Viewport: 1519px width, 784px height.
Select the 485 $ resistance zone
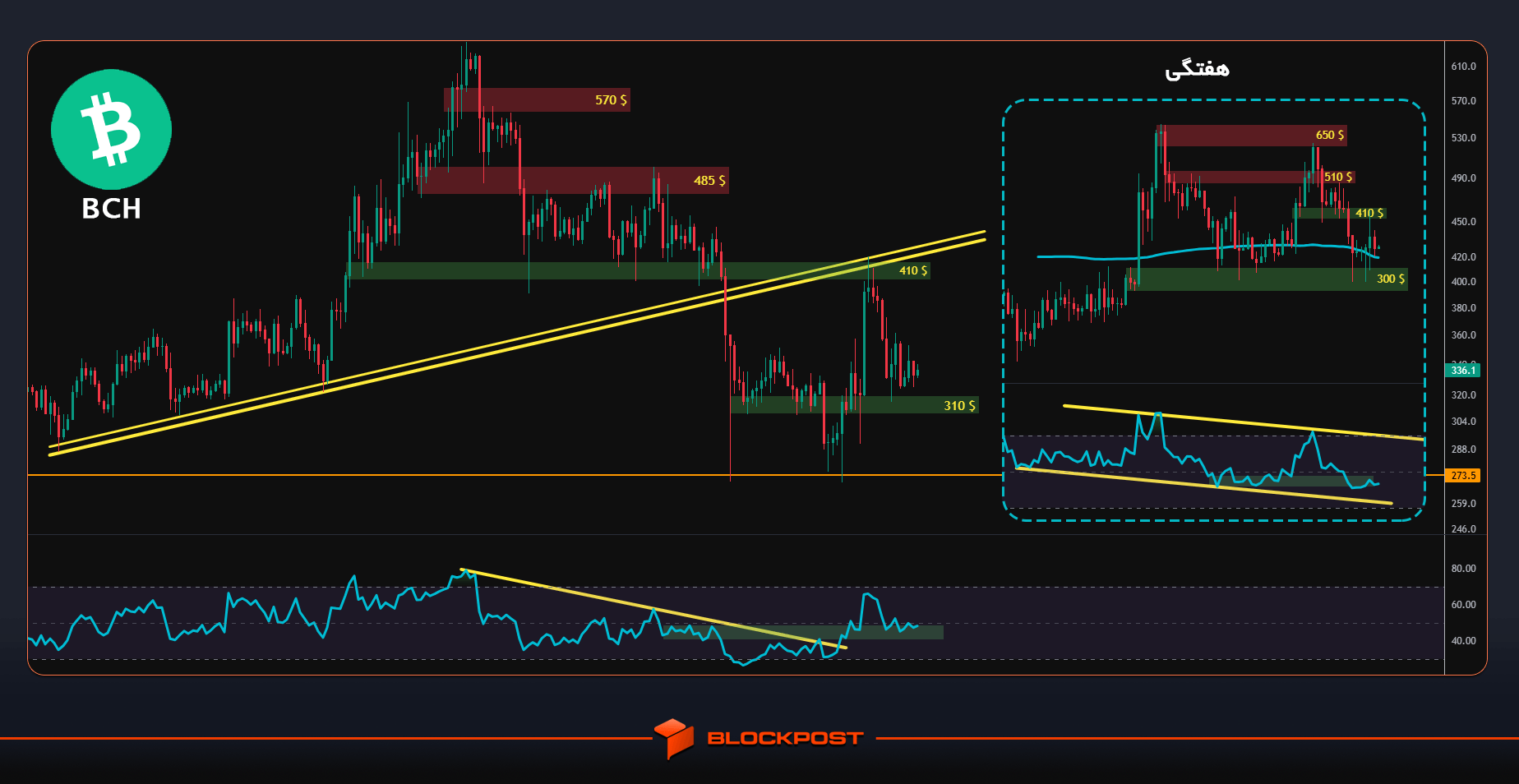575,181
